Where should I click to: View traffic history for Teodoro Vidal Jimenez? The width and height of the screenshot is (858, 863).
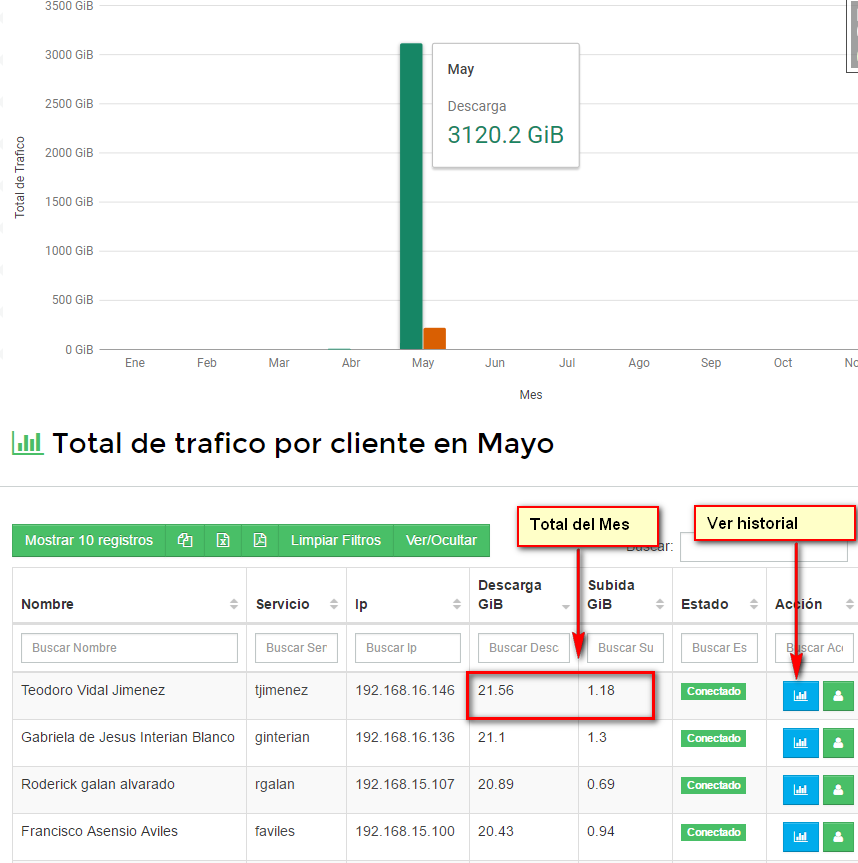click(x=800, y=691)
